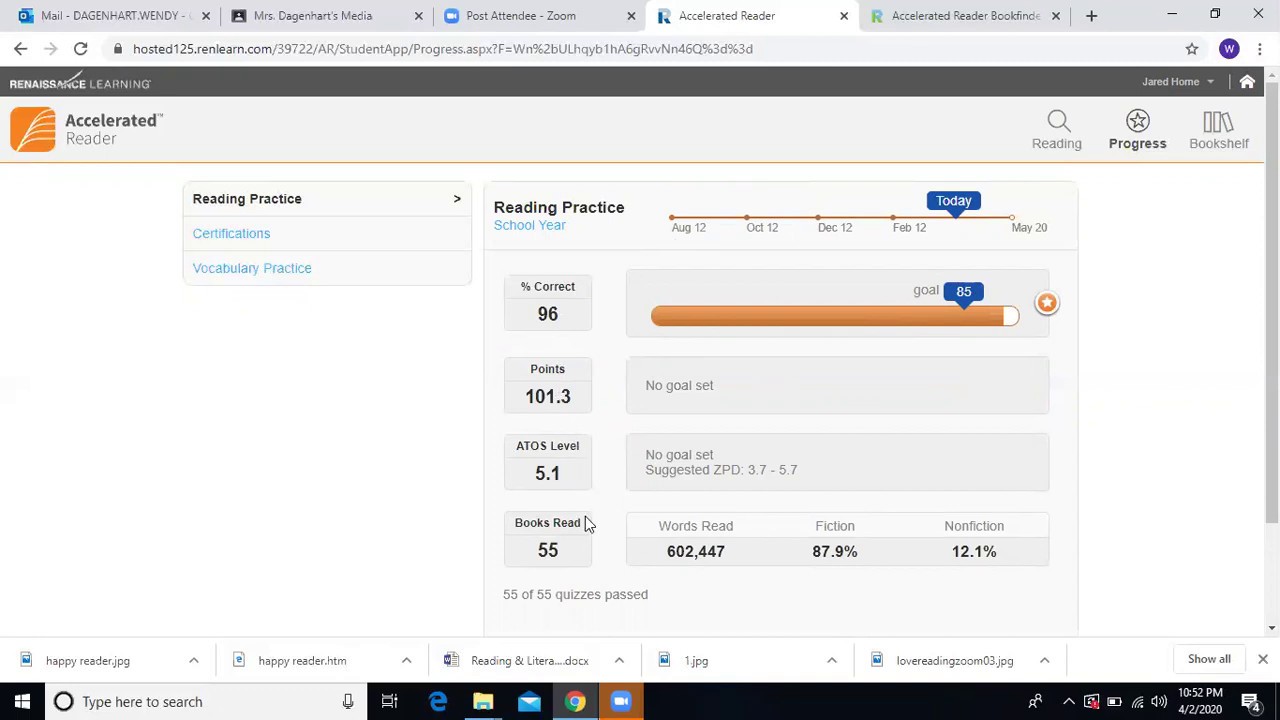Open options for happy reader.htm download
Image resolution: width=1280 pixels, height=720 pixels.
(406, 661)
